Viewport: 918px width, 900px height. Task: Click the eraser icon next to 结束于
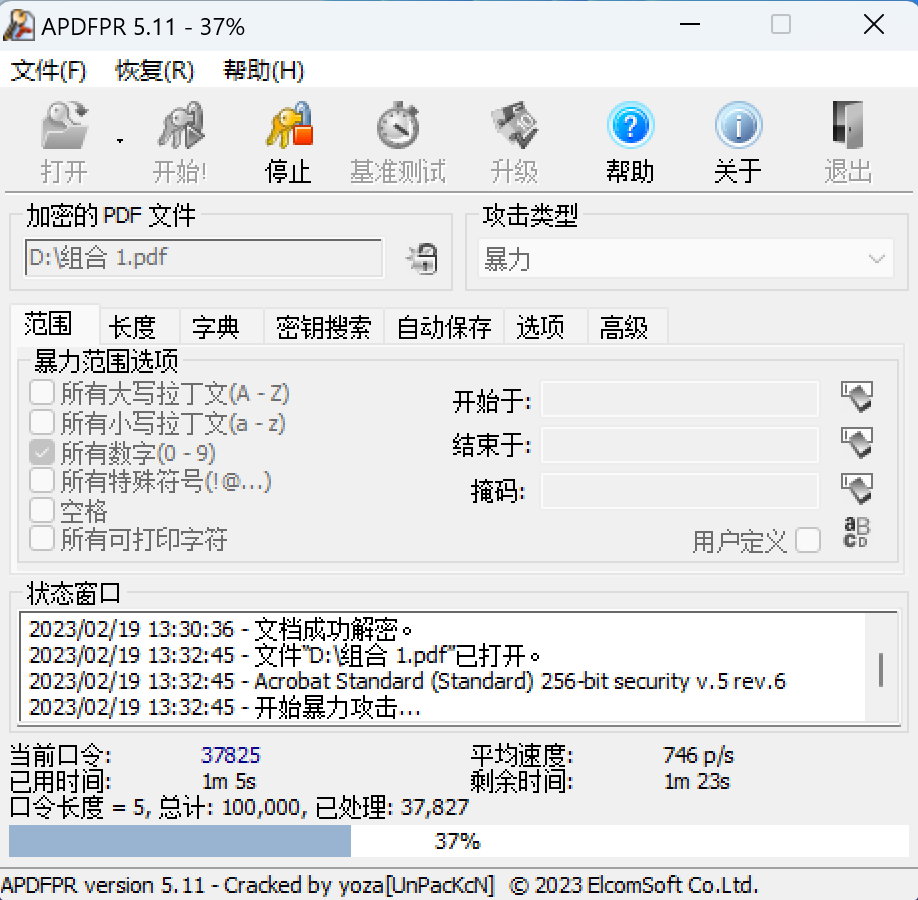pyautogui.click(x=857, y=442)
